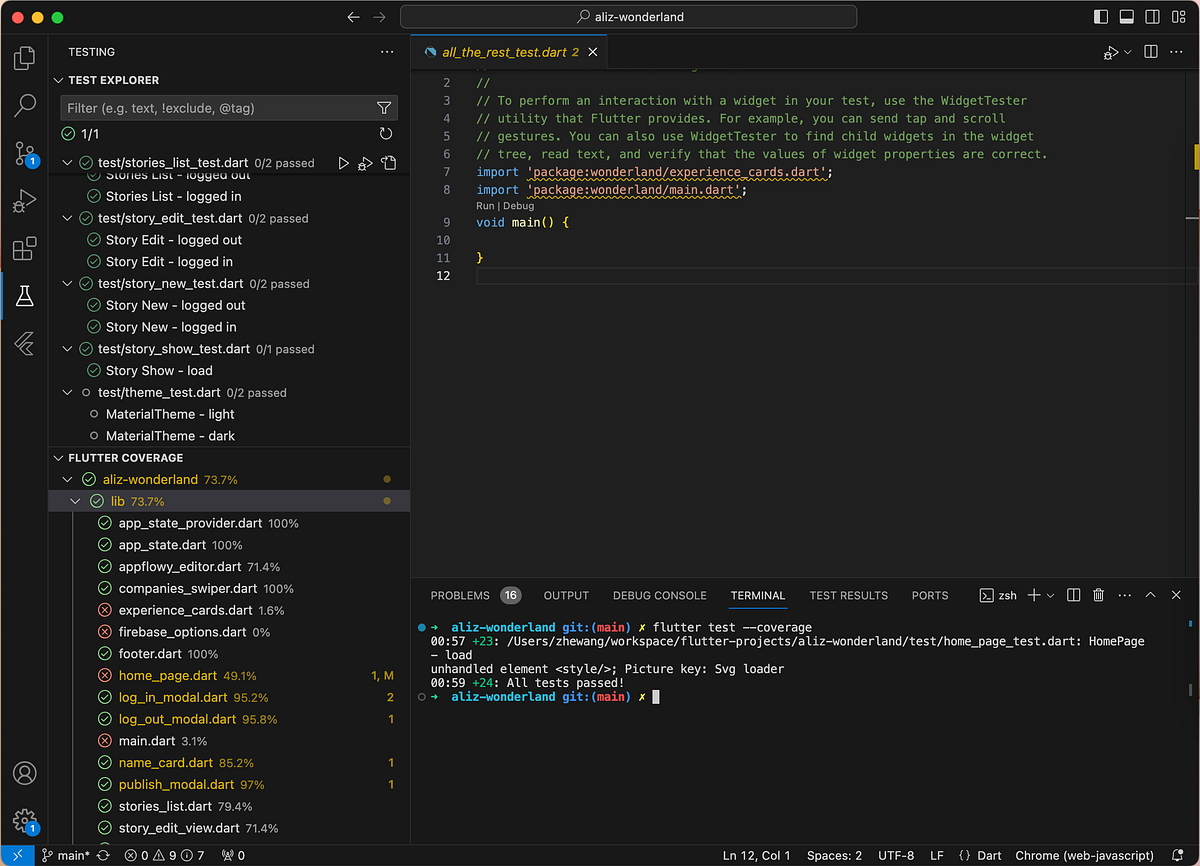Image resolution: width=1200 pixels, height=866 pixels.
Task: Focus the test filter input field
Action: pyautogui.click(x=215, y=108)
